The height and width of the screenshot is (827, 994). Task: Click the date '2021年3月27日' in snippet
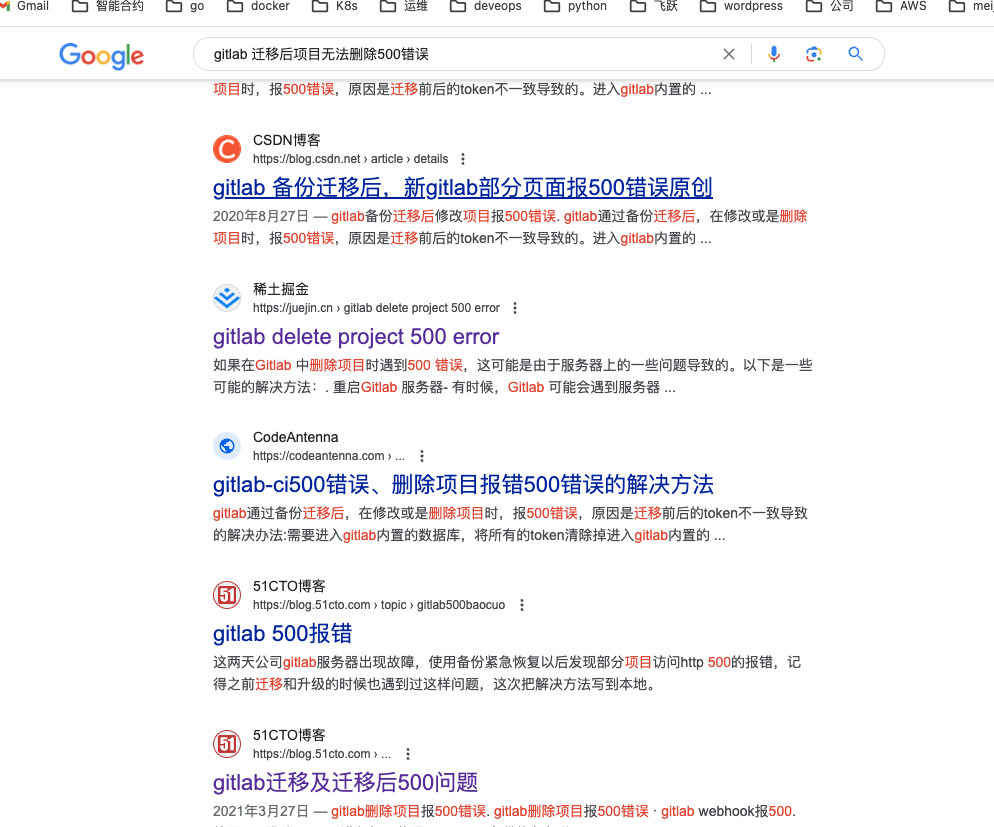[261, 811]
